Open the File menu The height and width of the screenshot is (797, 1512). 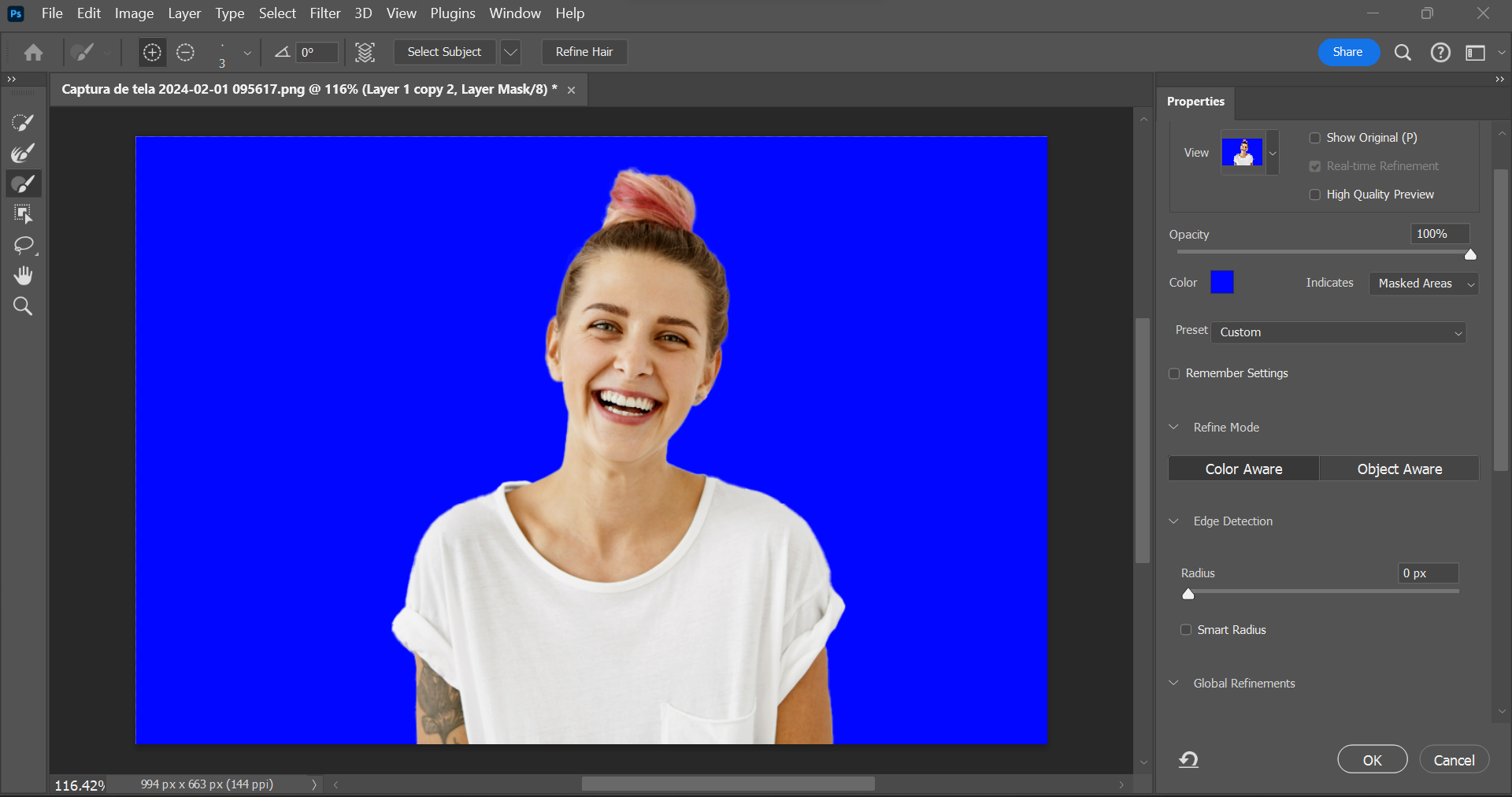click(x=52, y=13)
